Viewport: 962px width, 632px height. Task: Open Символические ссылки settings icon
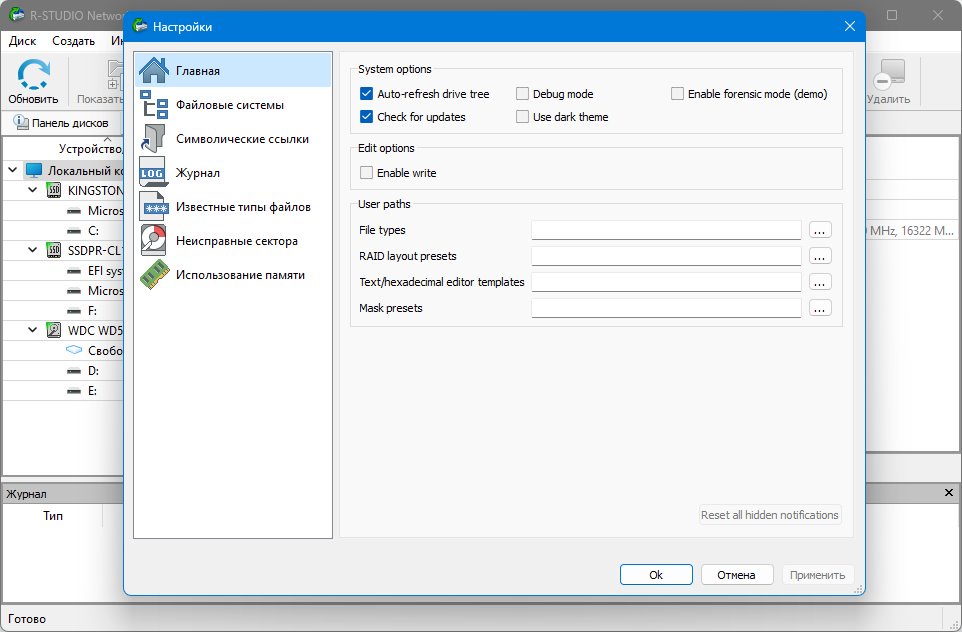153,139
